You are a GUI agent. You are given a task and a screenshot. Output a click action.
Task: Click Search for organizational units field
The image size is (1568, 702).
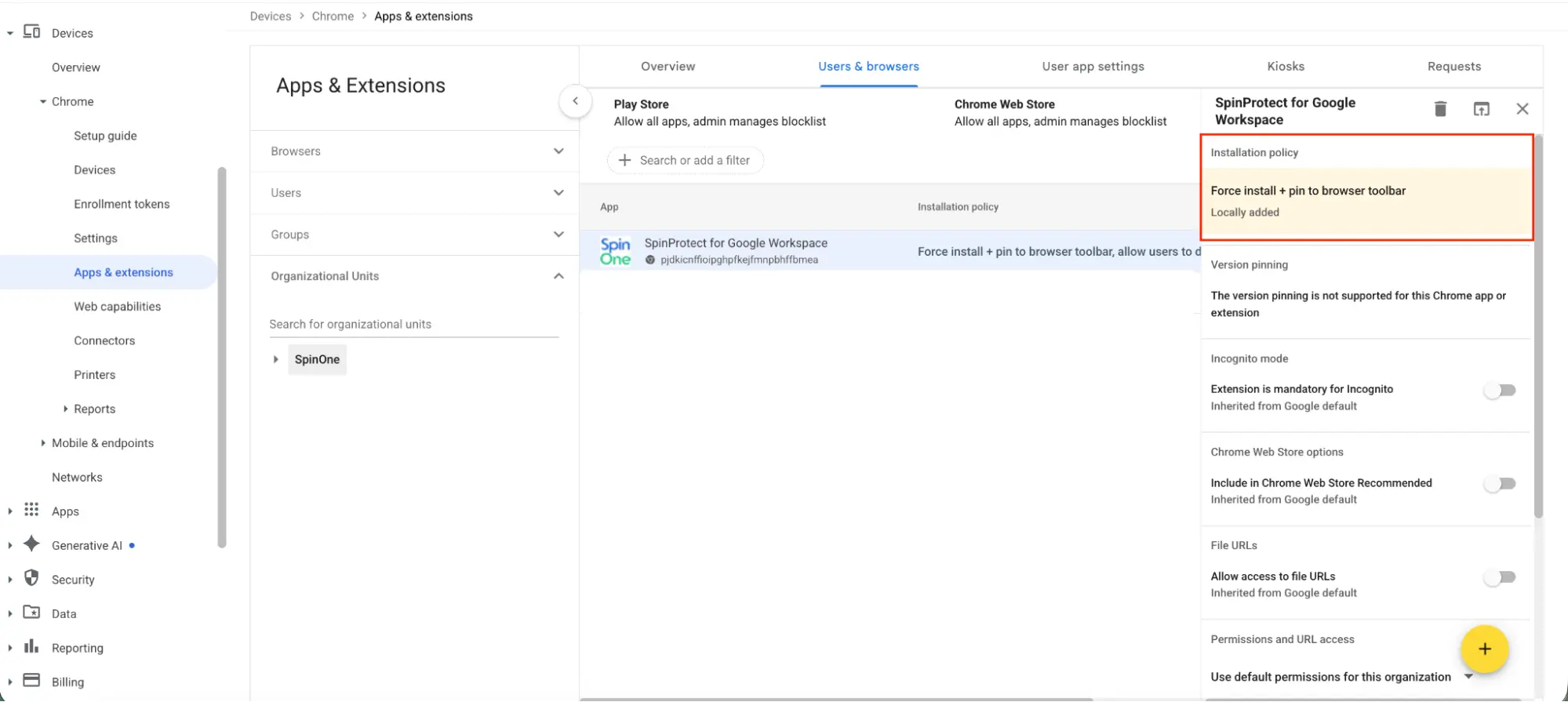click(x=413, y=324)
